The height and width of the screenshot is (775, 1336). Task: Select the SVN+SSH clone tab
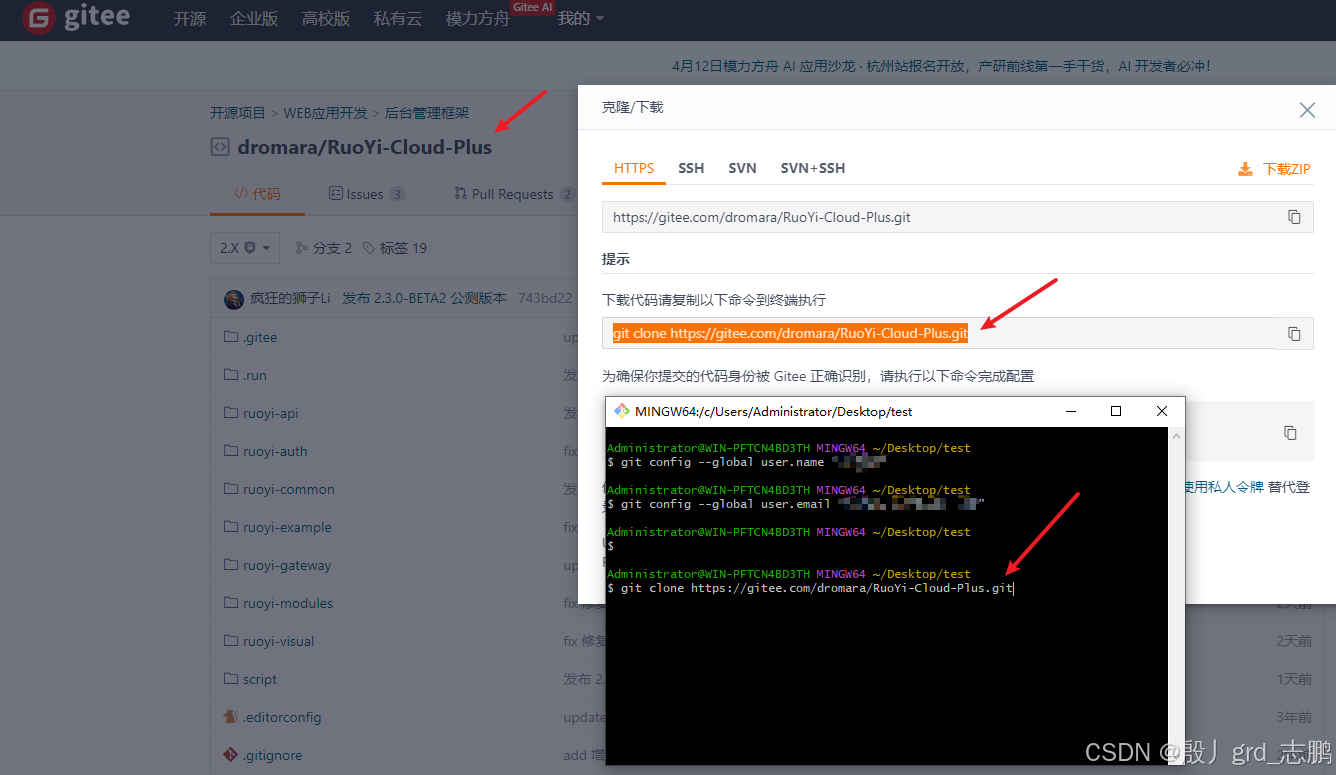pyautogui.click(x=813, y=168)
